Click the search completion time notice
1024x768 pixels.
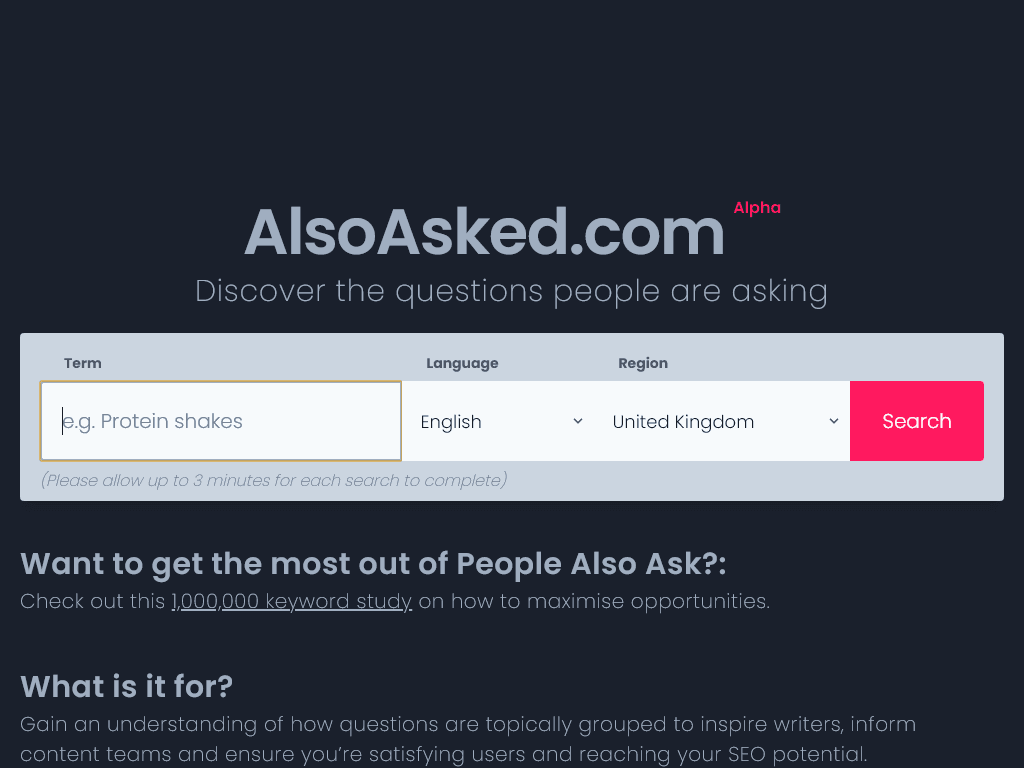click(x=272, y=480)
